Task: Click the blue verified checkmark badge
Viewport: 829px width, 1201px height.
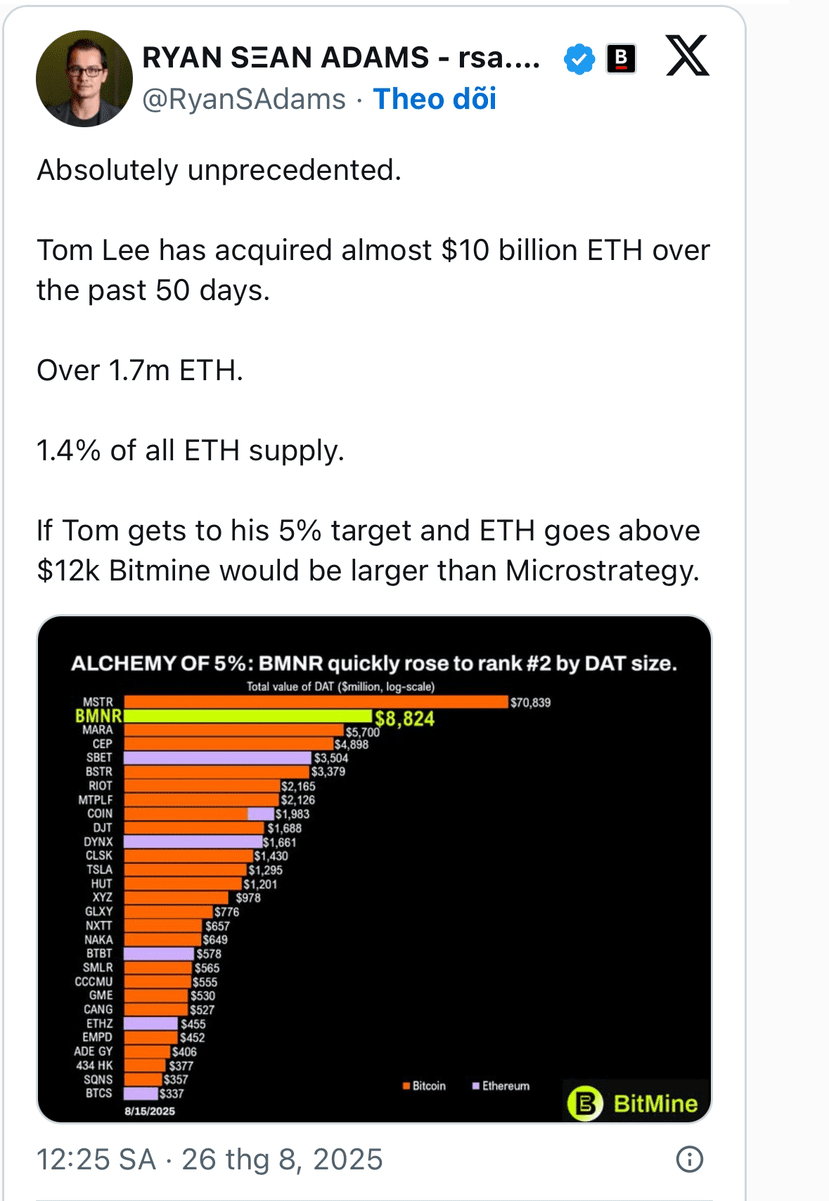Action: (x=578, y=60)
